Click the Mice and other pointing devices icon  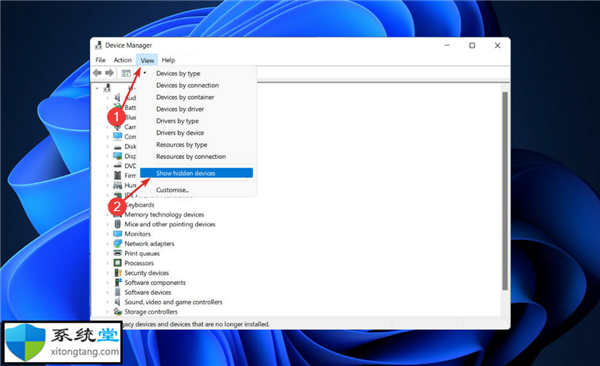[117, 224]
